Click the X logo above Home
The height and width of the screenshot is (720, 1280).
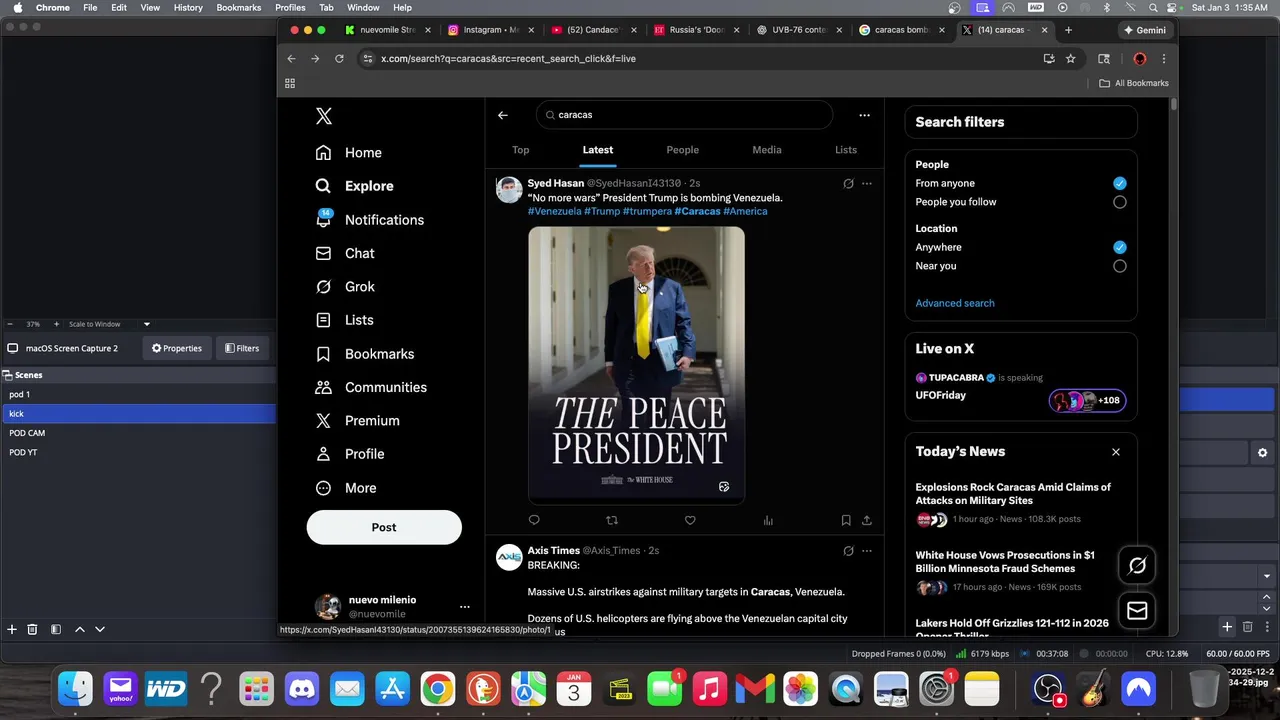tap(323, 116)
